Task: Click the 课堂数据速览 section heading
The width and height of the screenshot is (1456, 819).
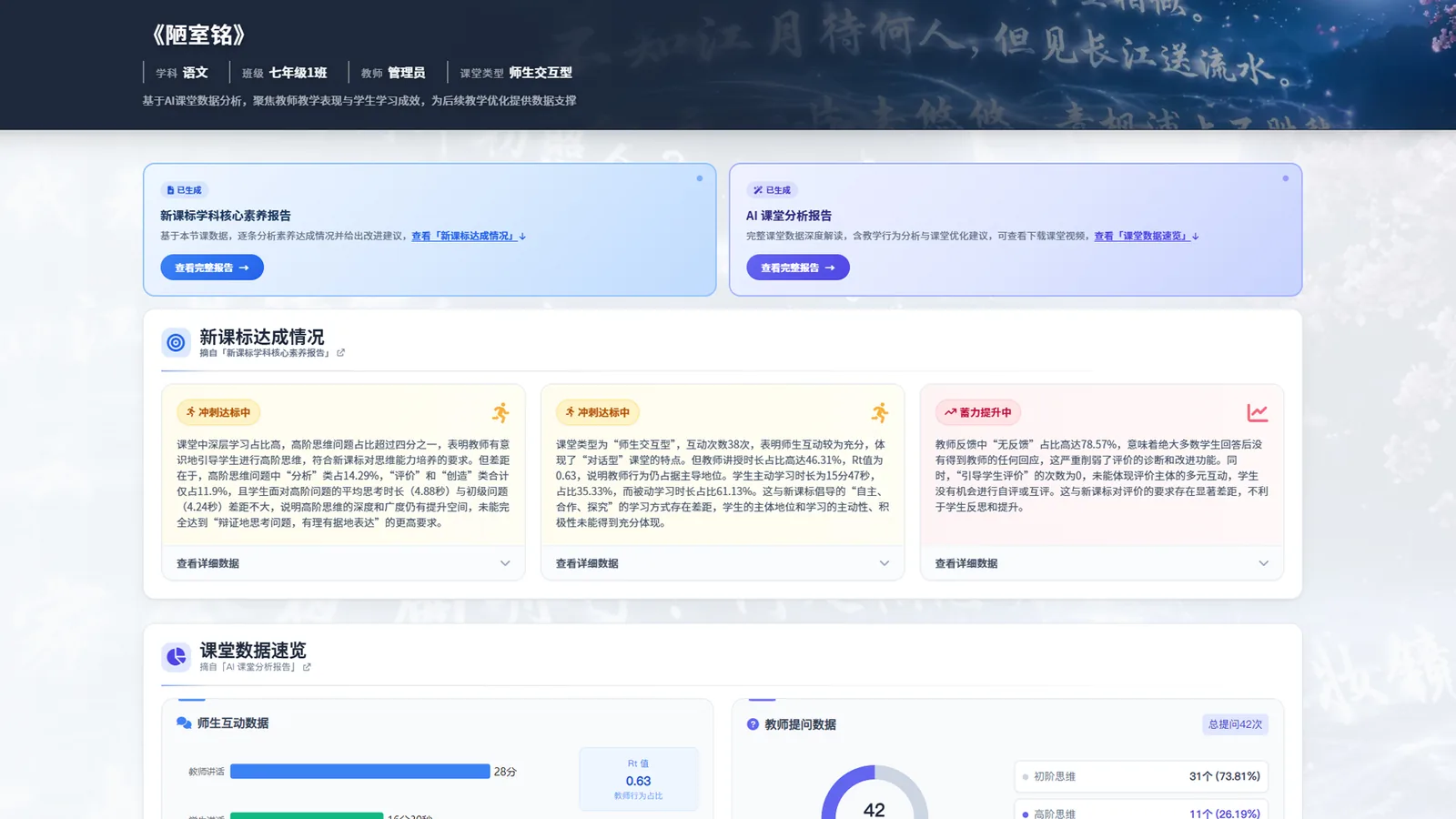Action: (x=253, y=650)
